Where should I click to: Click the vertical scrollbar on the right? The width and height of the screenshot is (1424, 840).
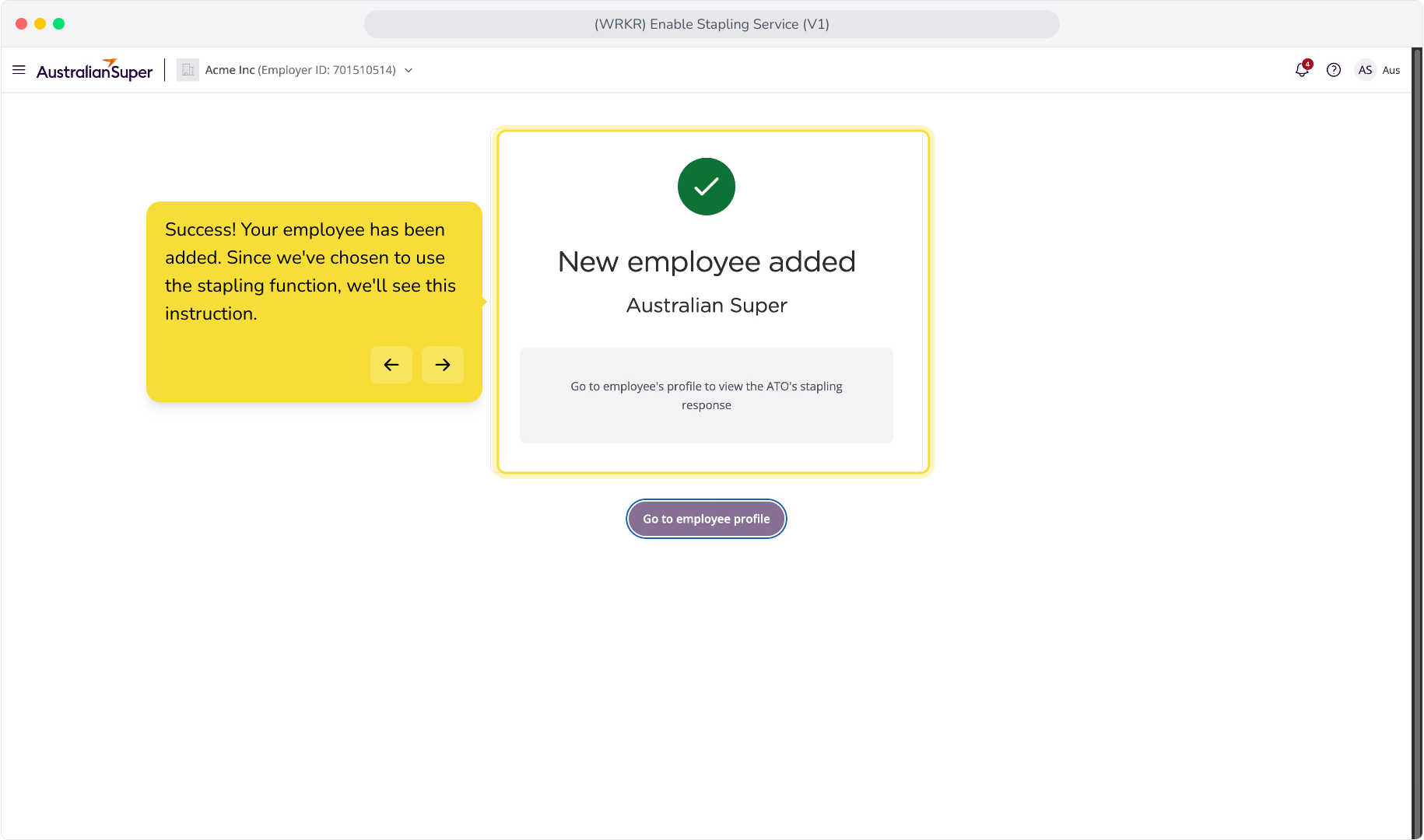click(1417, 443)
